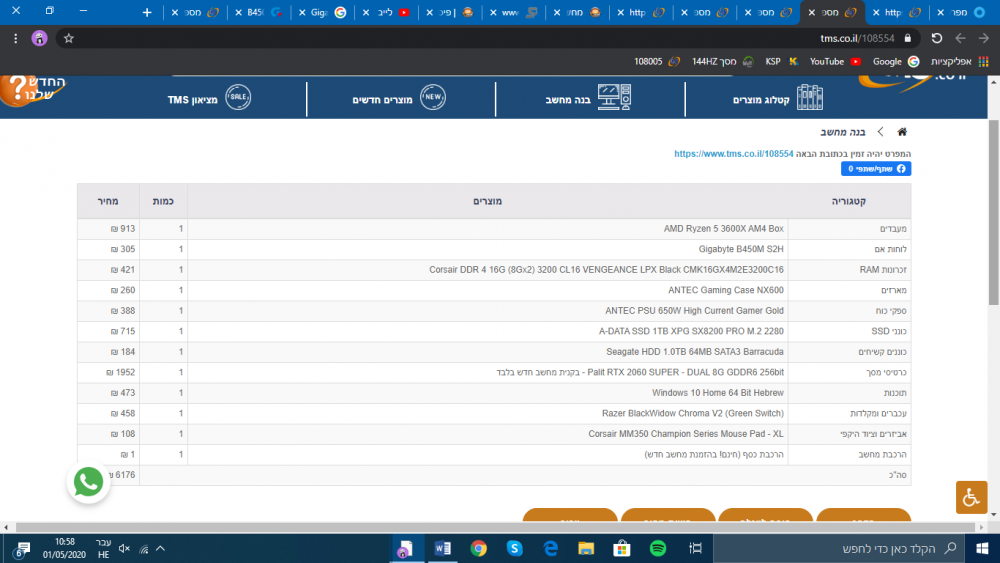This screenshot has height=563, width=1000.
Task: Open the YouTube bookmark
Action: point(835,61)
